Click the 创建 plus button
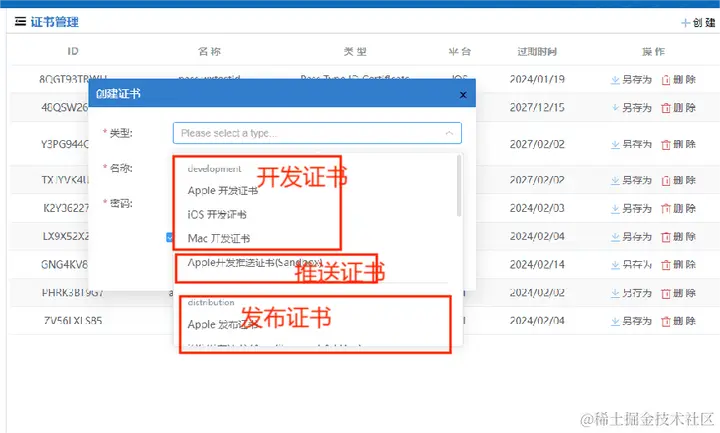The height and width of the screenshot is (433, 720). (698, 22)
